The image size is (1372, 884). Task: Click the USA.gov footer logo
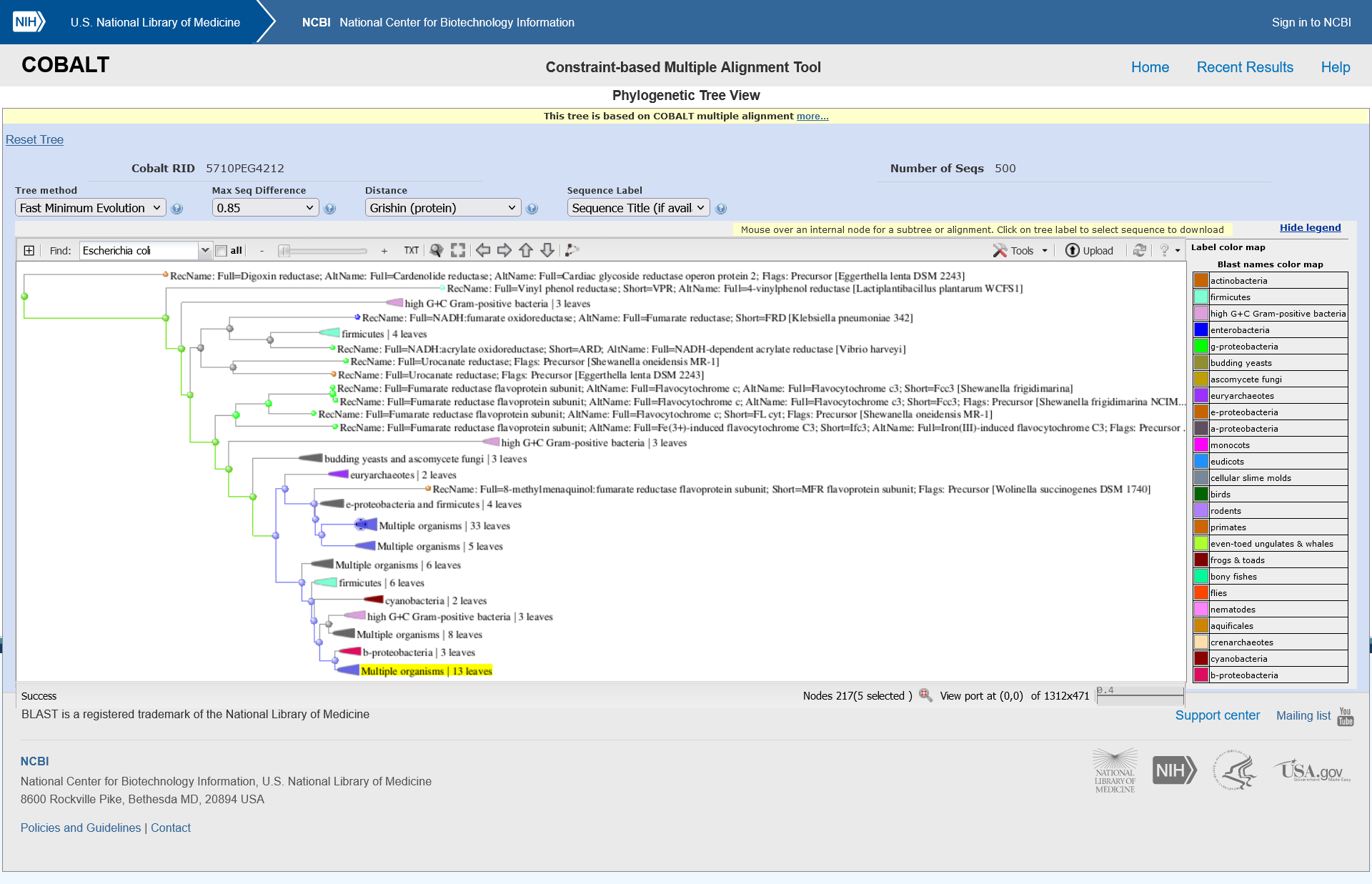[1312, 771]
